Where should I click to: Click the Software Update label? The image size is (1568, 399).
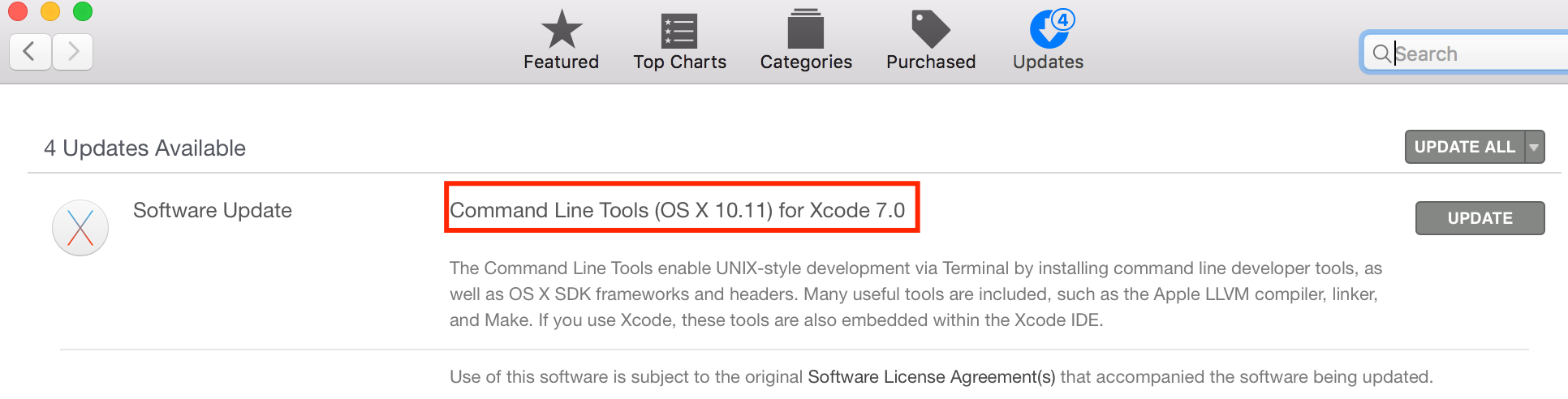point(213,211)
